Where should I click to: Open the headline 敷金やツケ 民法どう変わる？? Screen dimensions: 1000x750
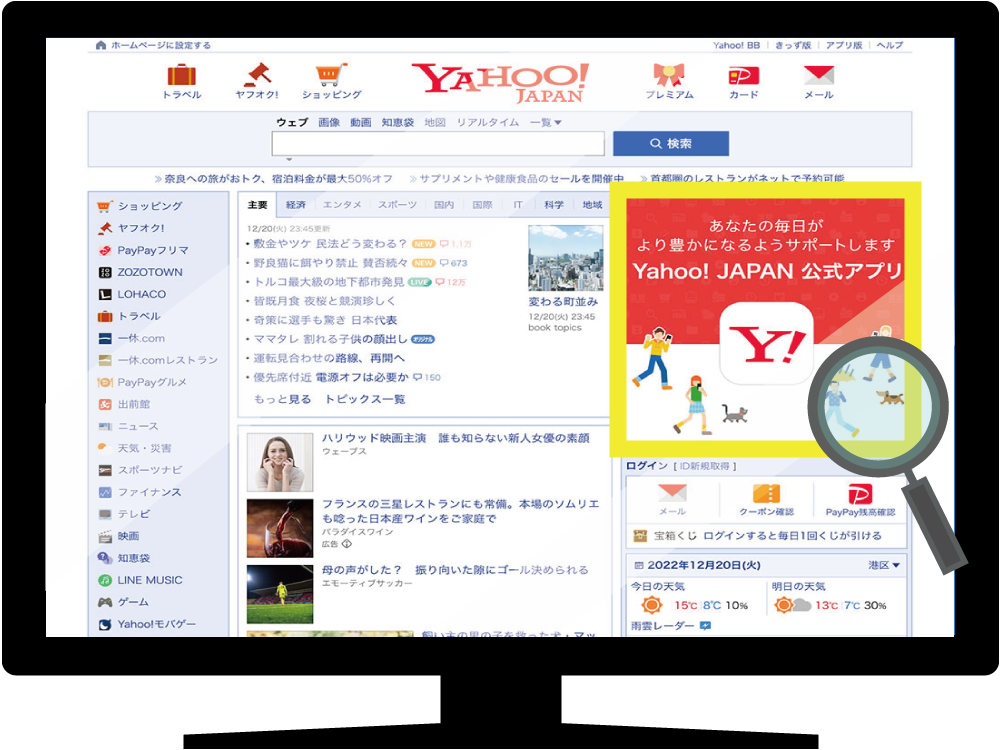click(330, 244)
